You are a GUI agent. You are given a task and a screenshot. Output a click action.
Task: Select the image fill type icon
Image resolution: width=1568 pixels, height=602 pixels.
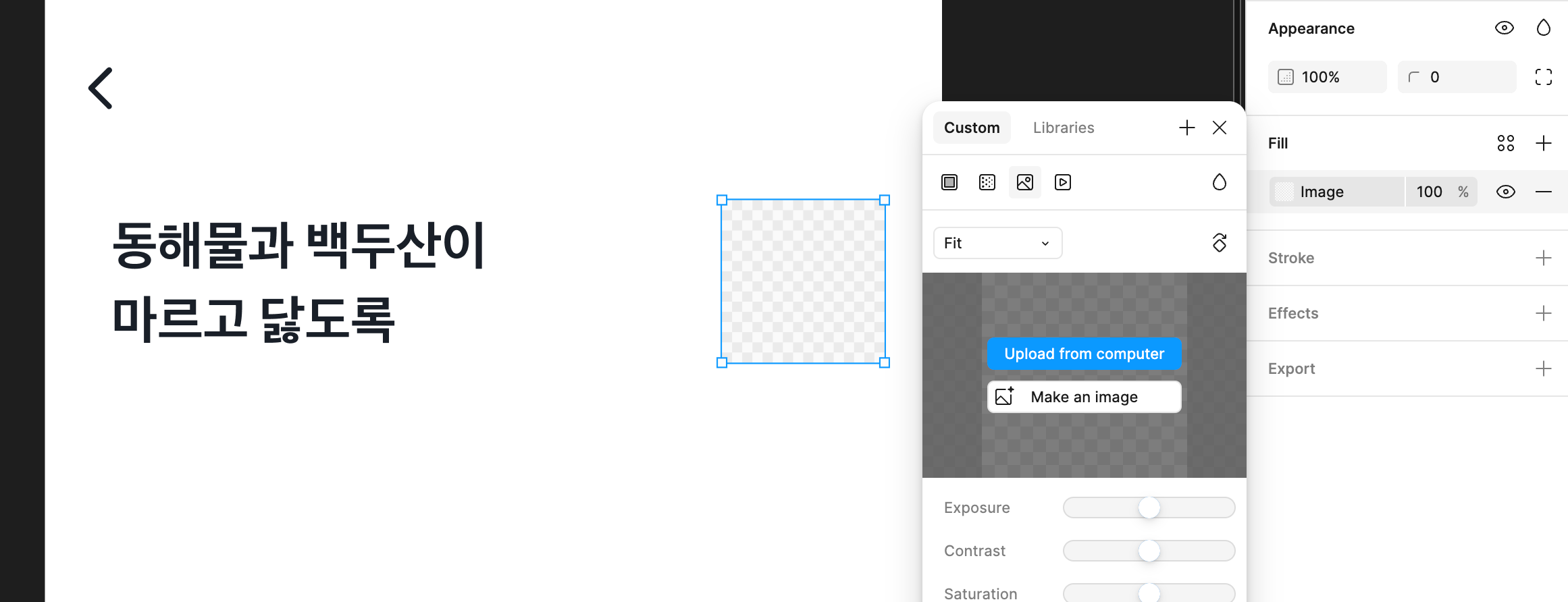pos(1025,182)
